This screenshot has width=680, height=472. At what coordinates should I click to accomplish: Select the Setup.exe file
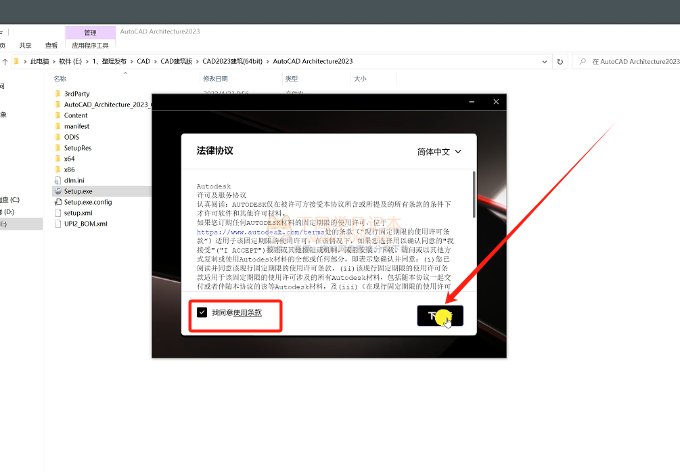(x=77, y=190)
